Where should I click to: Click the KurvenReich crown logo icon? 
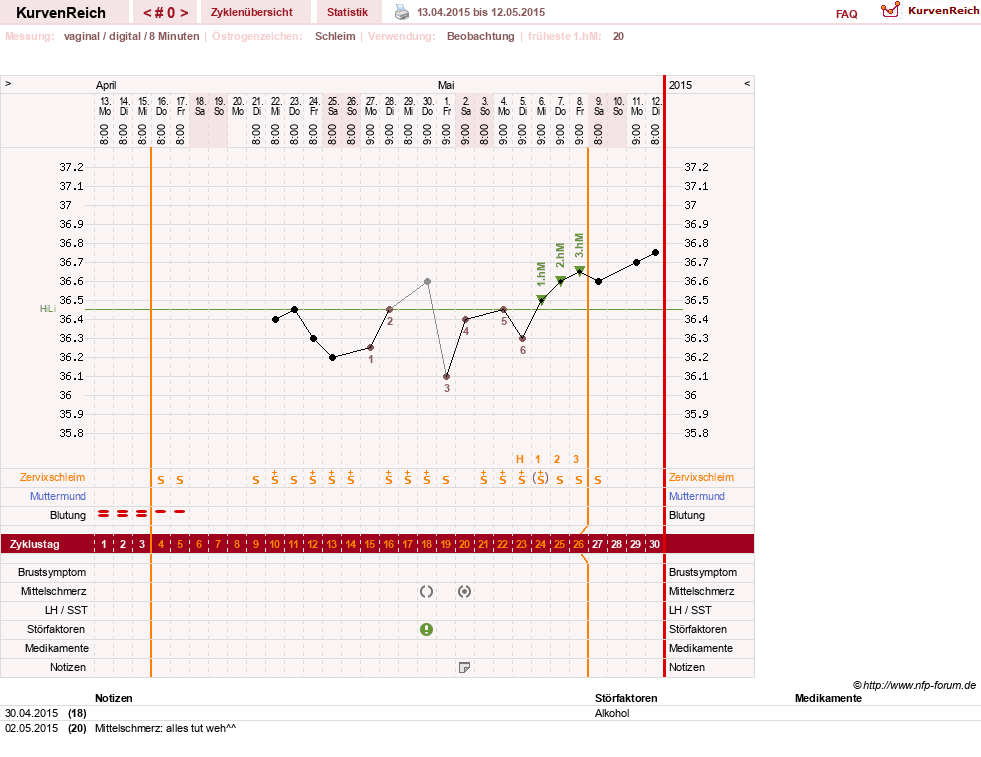coord(890,10)
